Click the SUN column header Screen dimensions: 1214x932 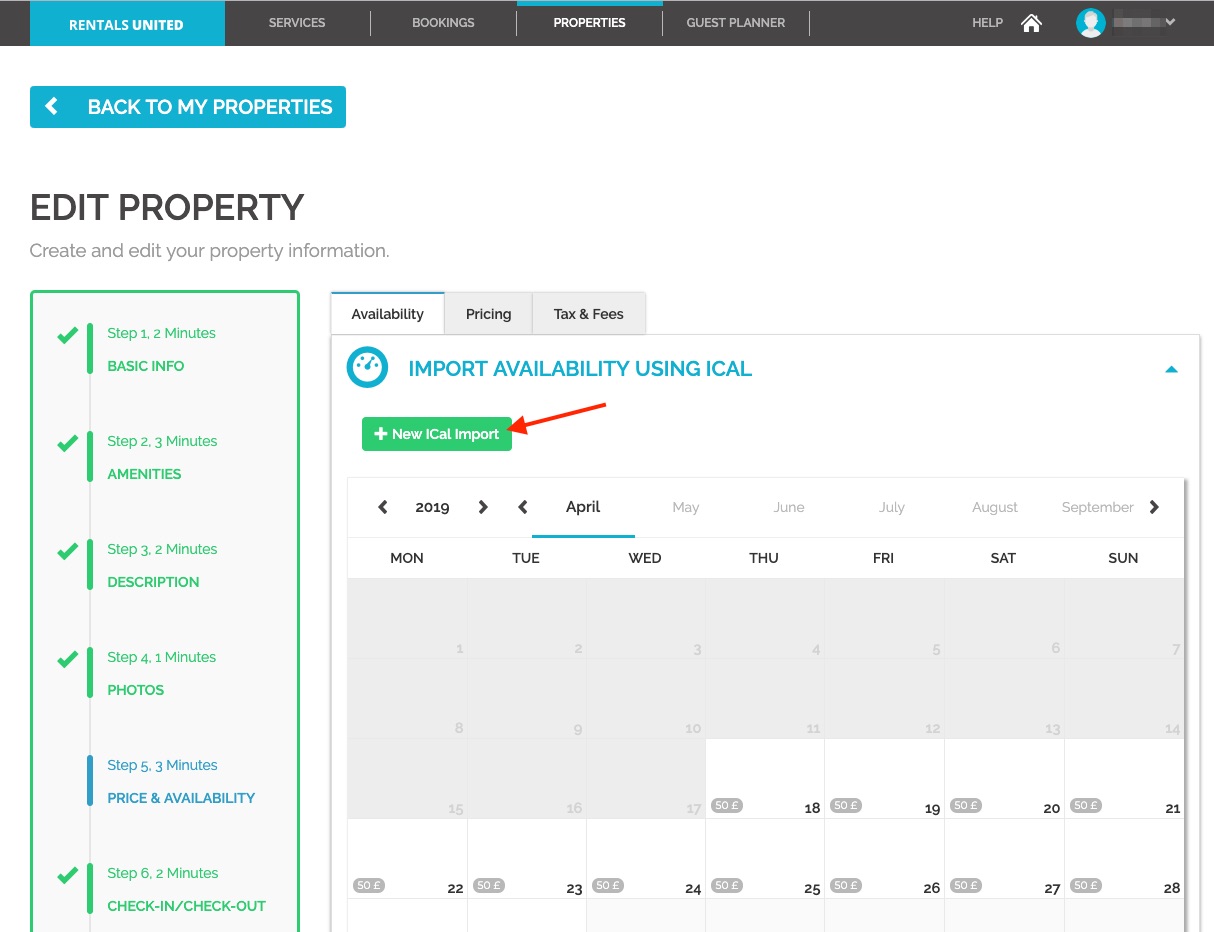coord(1123,558)
